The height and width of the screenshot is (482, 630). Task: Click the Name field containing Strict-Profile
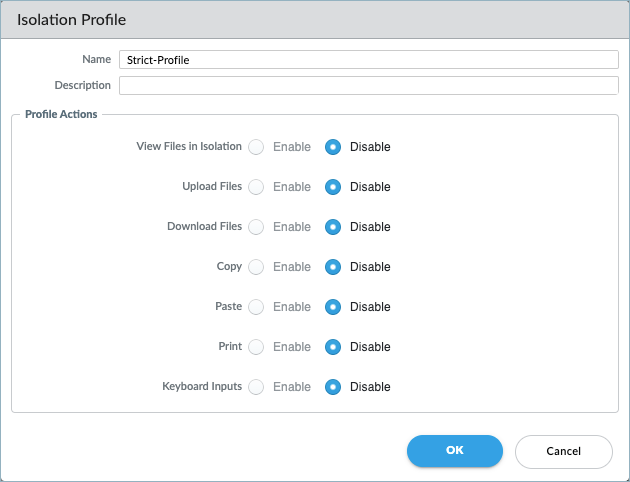point(368,60)
